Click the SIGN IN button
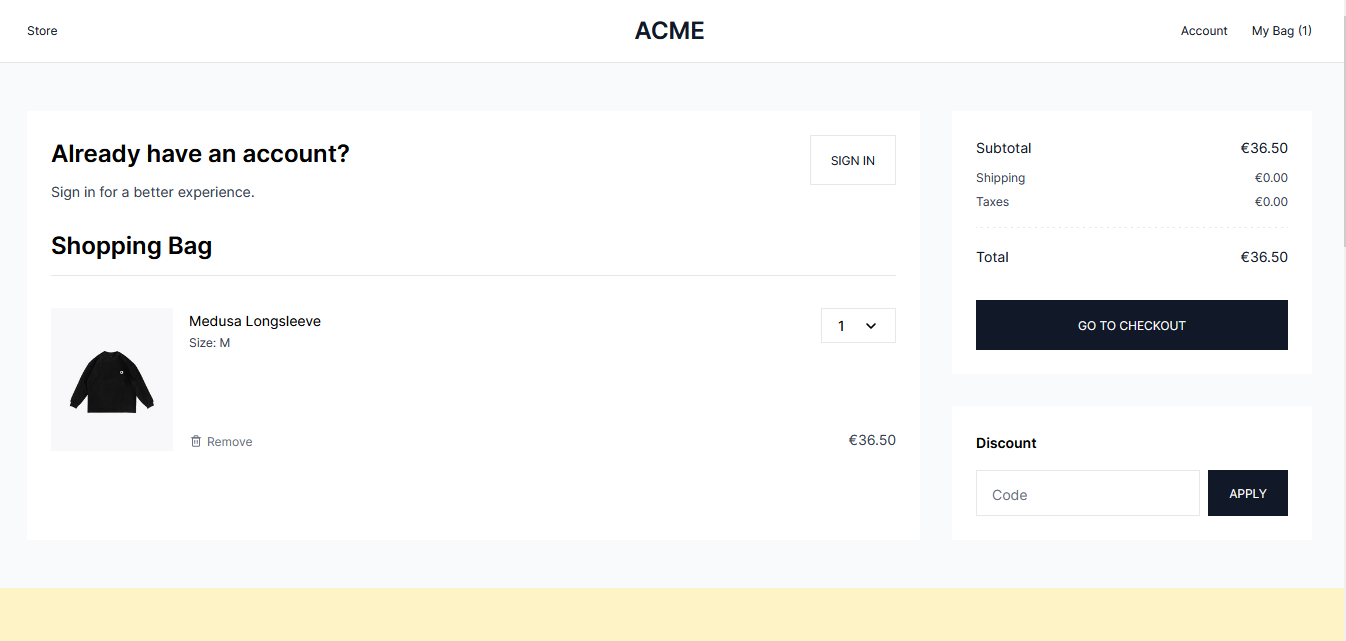 pos(853,160)
